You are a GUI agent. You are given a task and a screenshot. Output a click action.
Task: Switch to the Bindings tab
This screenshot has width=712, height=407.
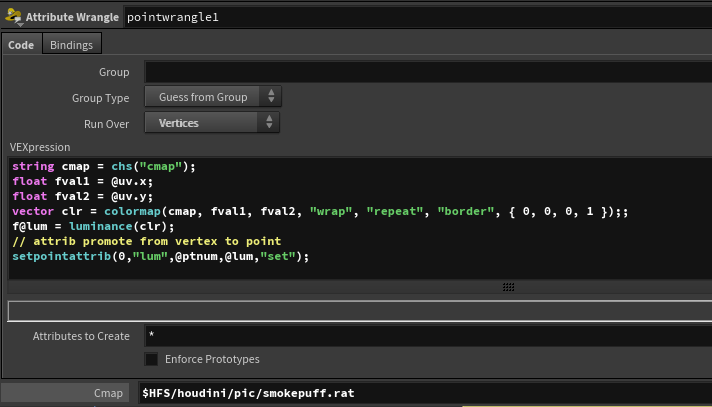(71, 45)
